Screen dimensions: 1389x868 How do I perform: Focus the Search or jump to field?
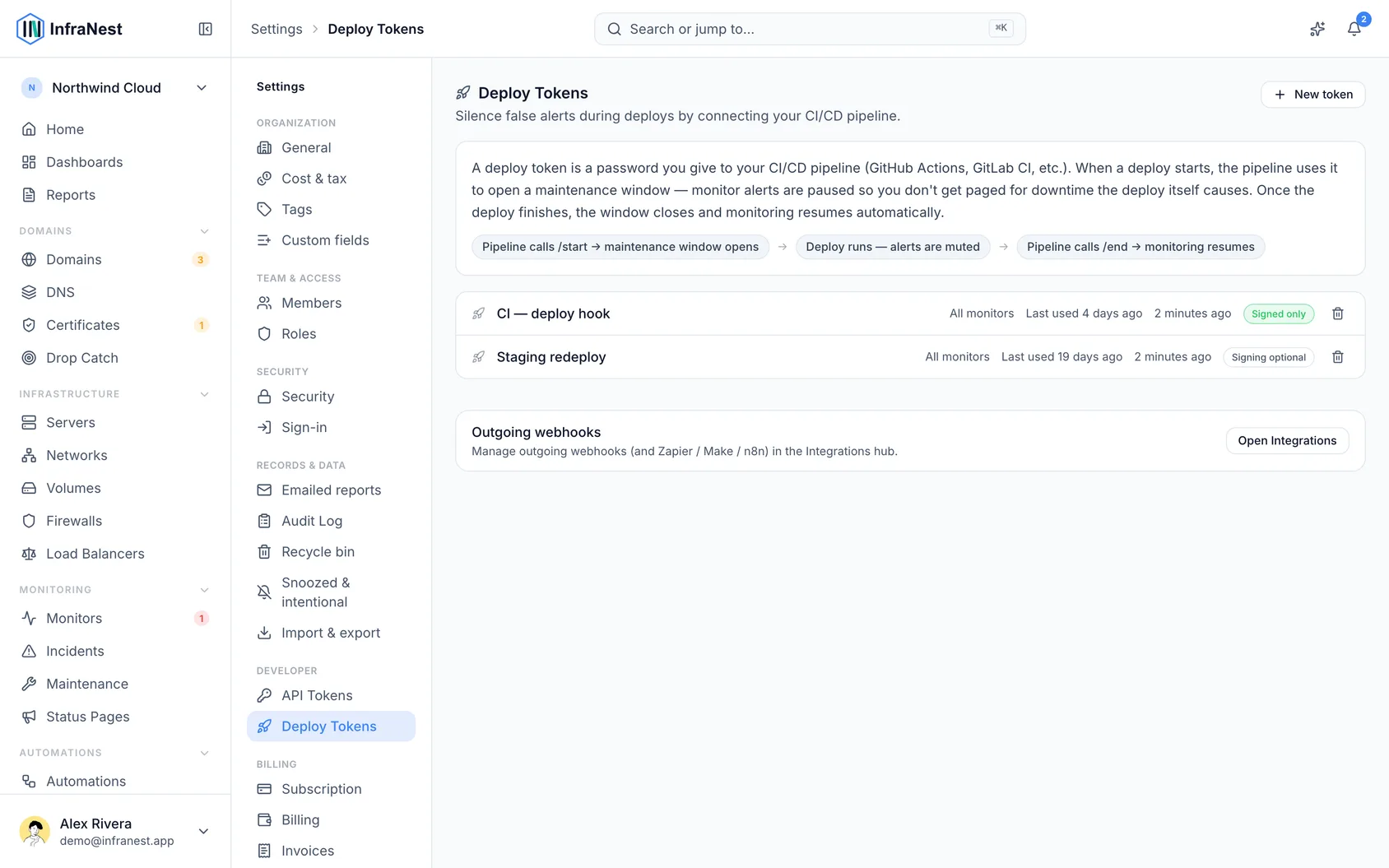810,29
